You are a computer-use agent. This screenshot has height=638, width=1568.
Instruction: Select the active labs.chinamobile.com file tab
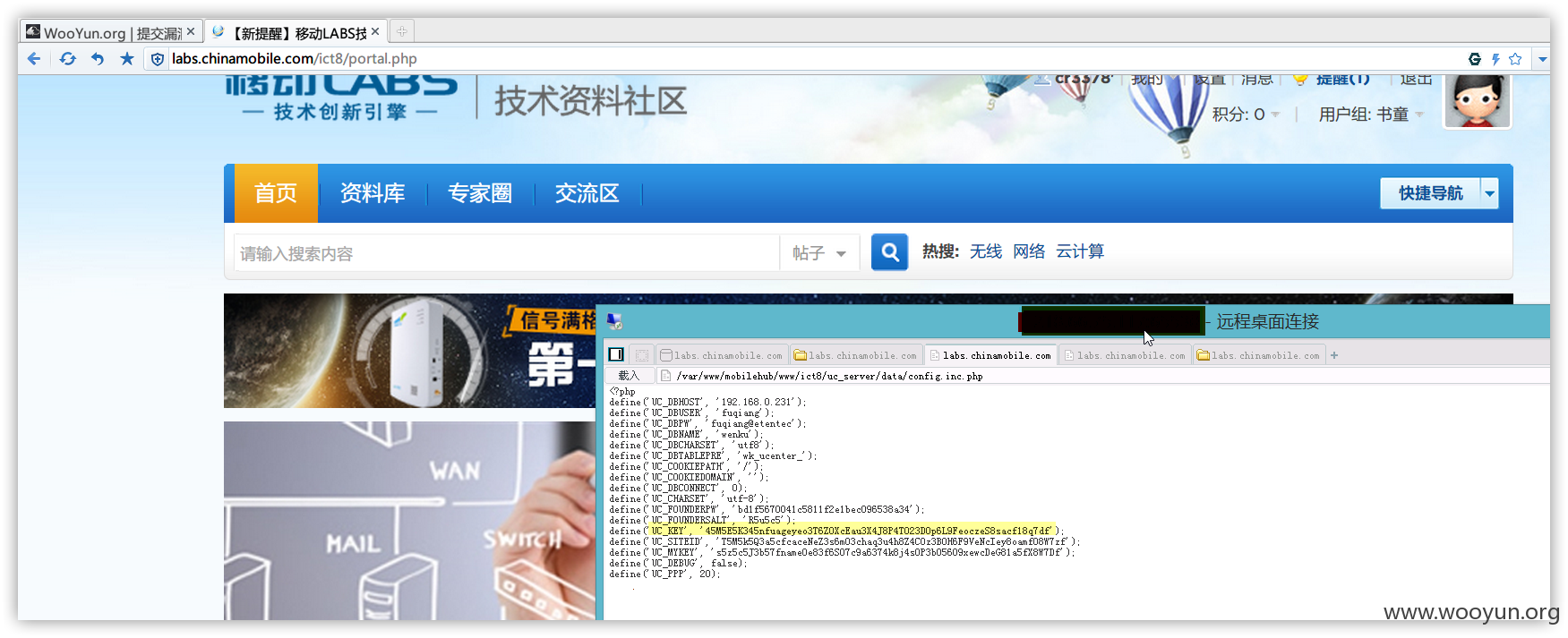990,355
